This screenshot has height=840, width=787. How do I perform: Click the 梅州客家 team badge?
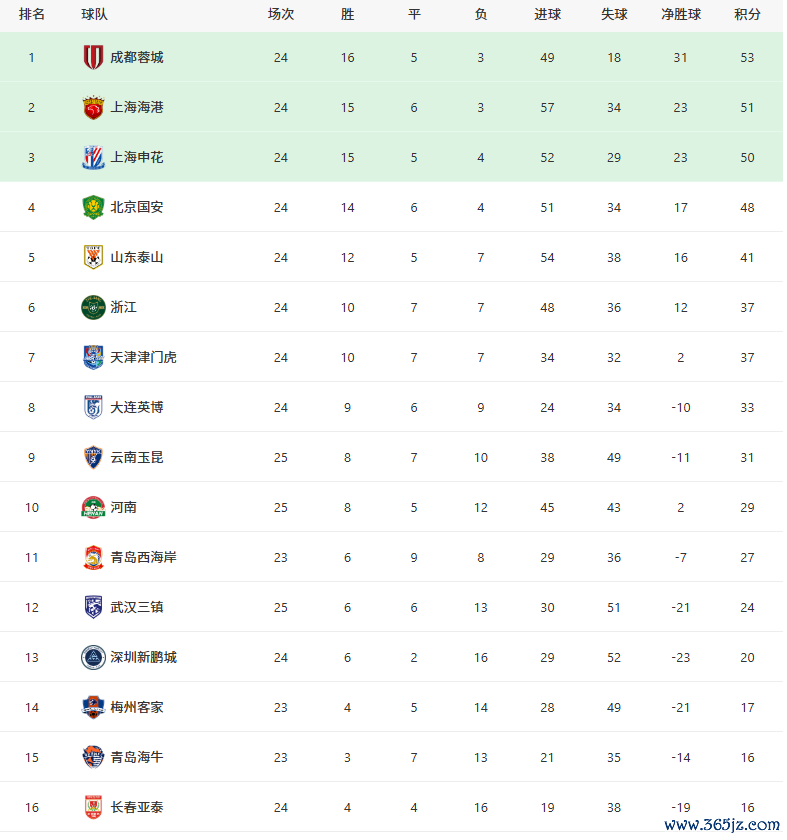coord(93,707)
